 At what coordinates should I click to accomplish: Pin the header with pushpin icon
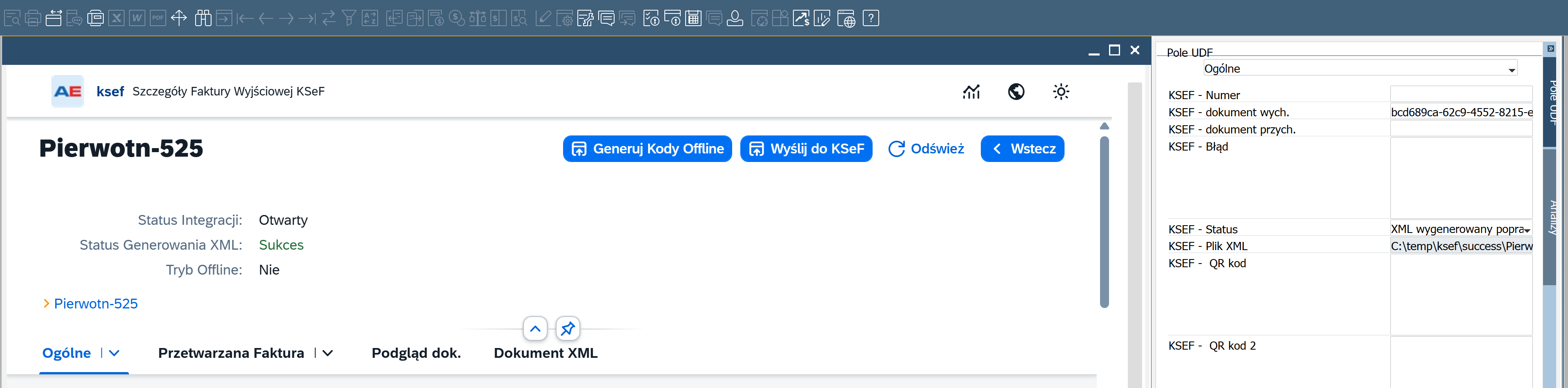pos(567,329)
